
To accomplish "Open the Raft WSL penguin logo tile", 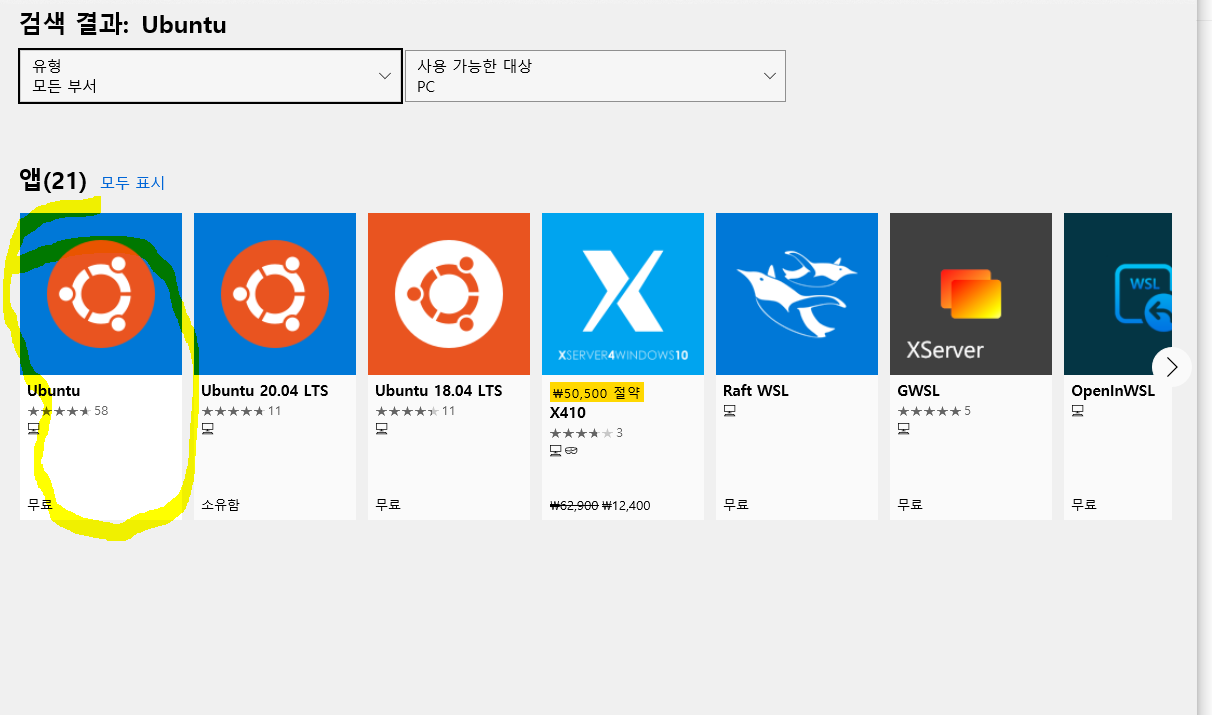I will (x=797, y=294).
